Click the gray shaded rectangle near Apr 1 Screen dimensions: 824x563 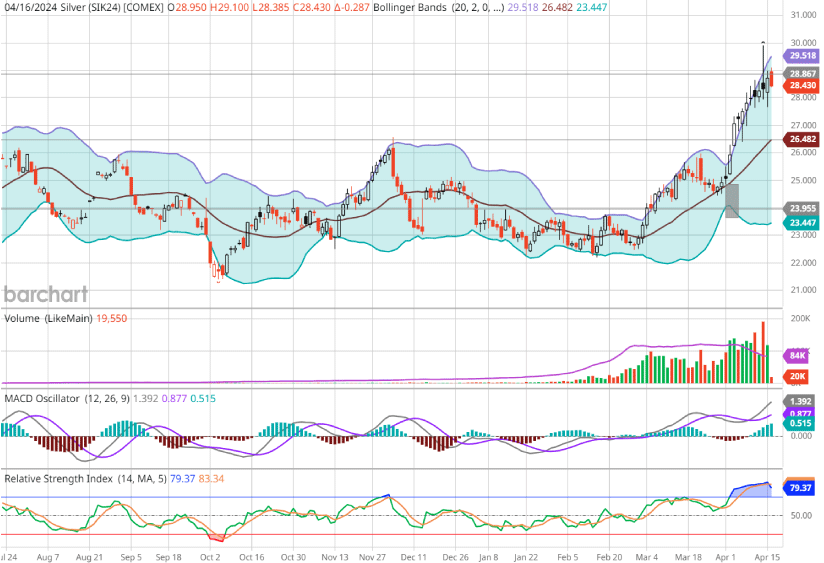pyautogui.click(x=731, y=200)
